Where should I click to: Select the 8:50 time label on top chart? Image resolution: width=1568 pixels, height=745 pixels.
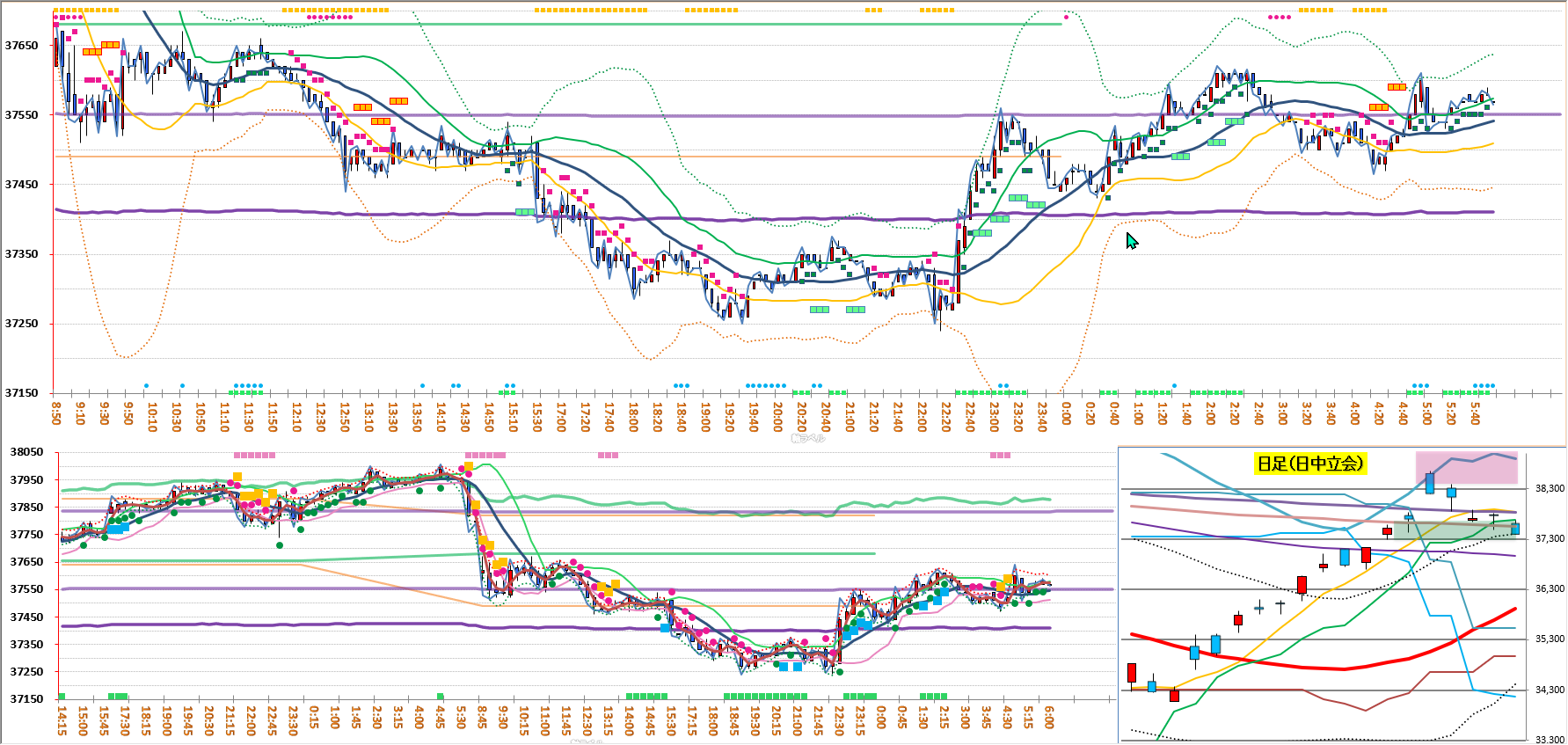[57, 413]
